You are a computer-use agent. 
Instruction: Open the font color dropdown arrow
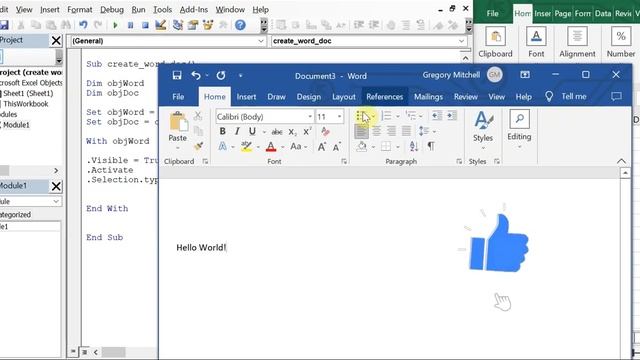[282, 147]
